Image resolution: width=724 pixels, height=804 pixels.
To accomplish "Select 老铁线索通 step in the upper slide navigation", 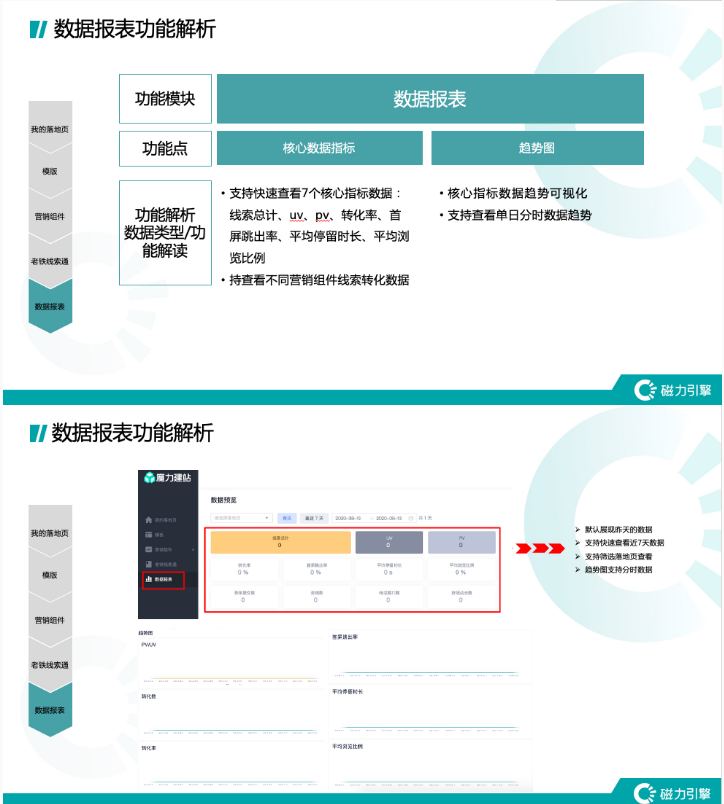I will pos(50,261).
